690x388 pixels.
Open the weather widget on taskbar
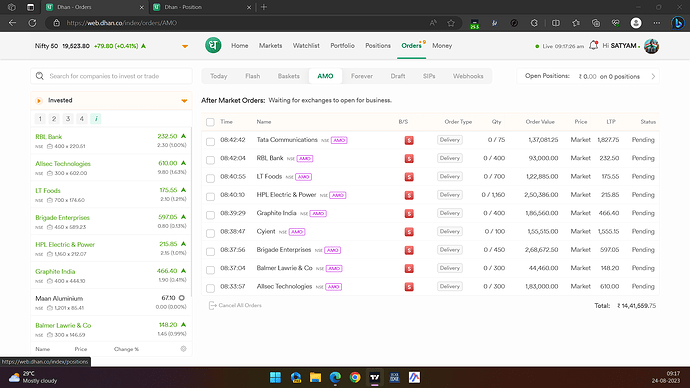tap(33, 377)
